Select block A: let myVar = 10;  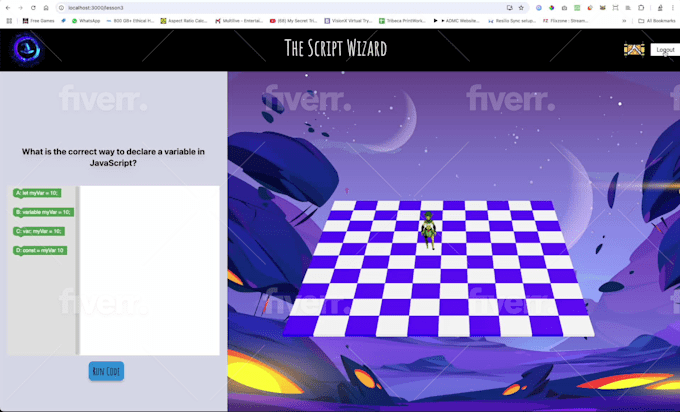(x=37, y=193)
